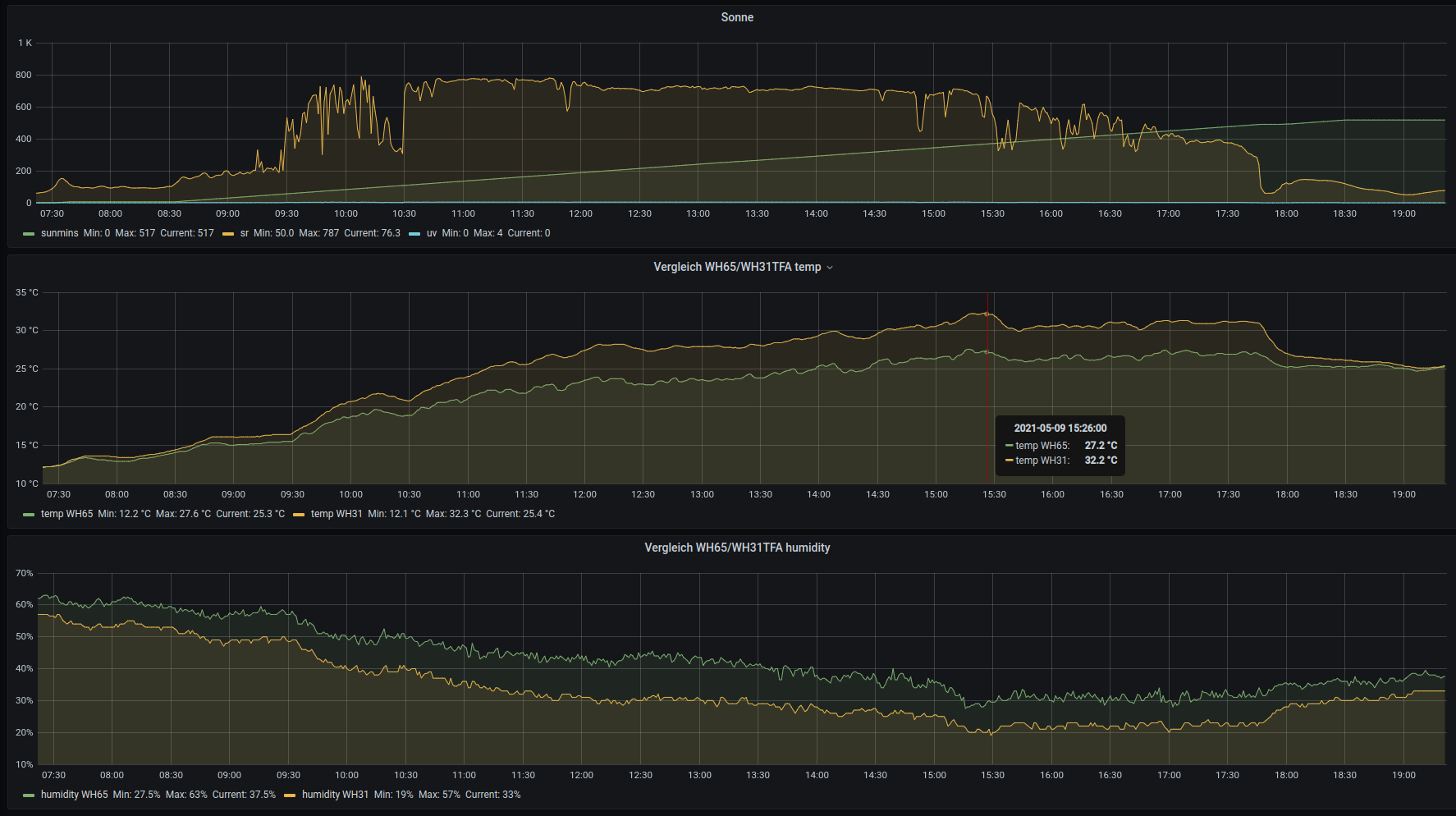Open the Sonne panel title menu
The image size is (1456, 816).
click(x=736, y=17)
